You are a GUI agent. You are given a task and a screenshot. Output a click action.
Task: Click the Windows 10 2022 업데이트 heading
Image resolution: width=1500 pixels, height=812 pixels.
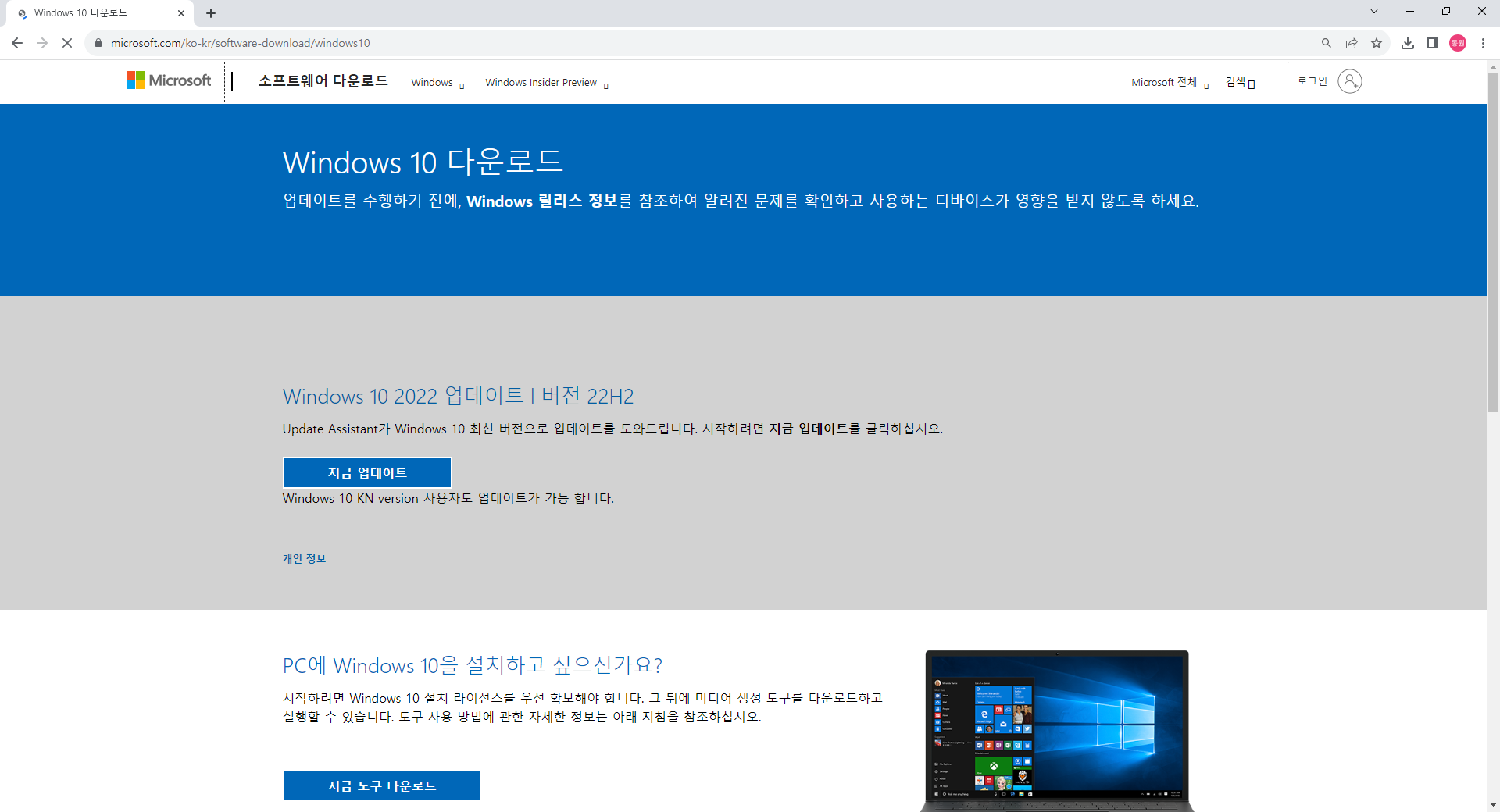[x=458, y=396]
